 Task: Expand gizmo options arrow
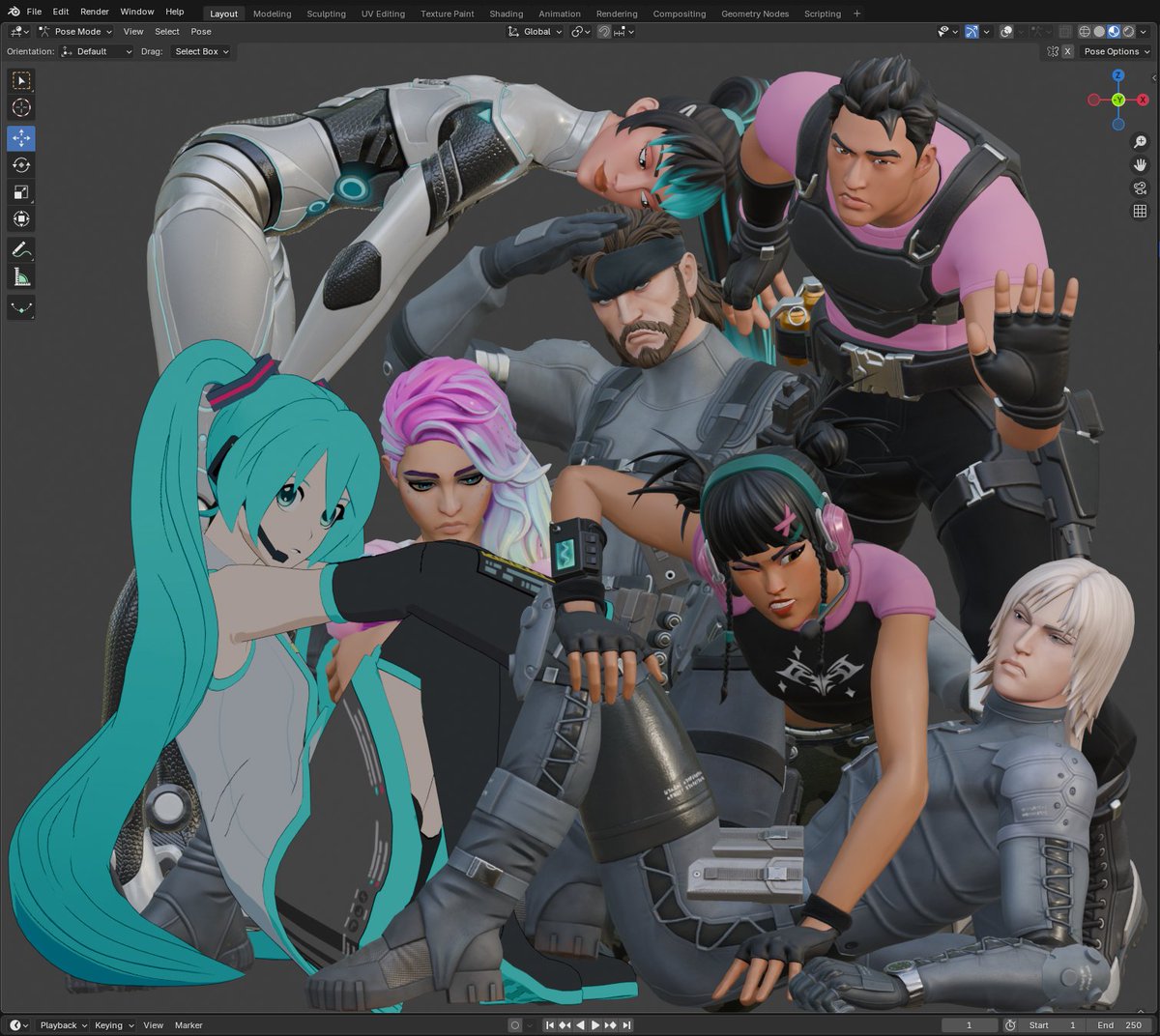pyautogui.click(x=986, y=31)
